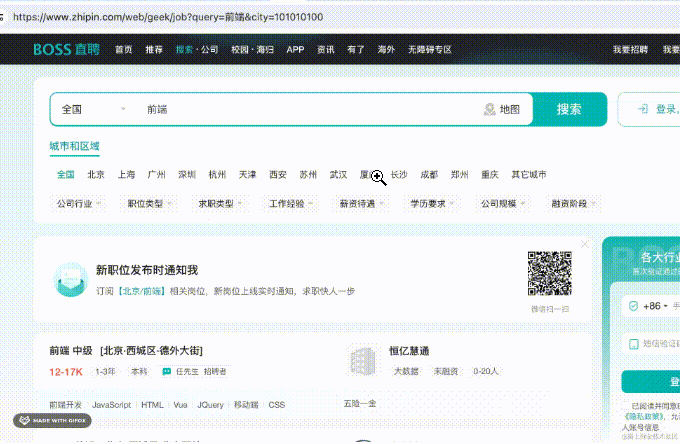Click the shield icon beside +86
The width and height of the screenshot is (680, 444).
click(633, 306)
